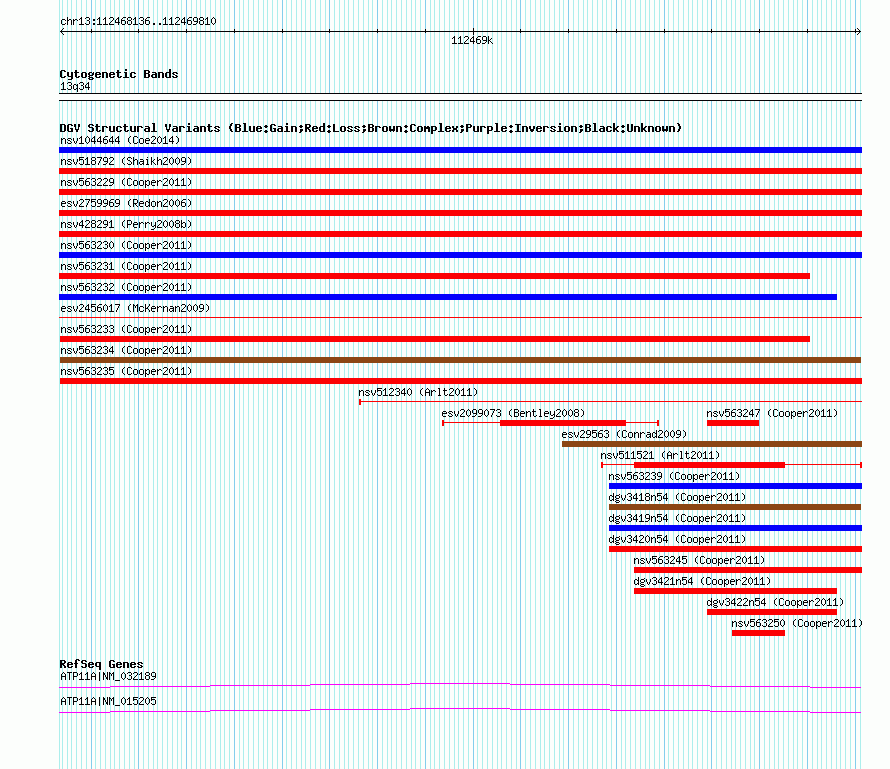The height and width of the screenshot is (769, 890).
Task: Click the nsv563247 (Cooper2011) red bar
Action: coord(733,423)
